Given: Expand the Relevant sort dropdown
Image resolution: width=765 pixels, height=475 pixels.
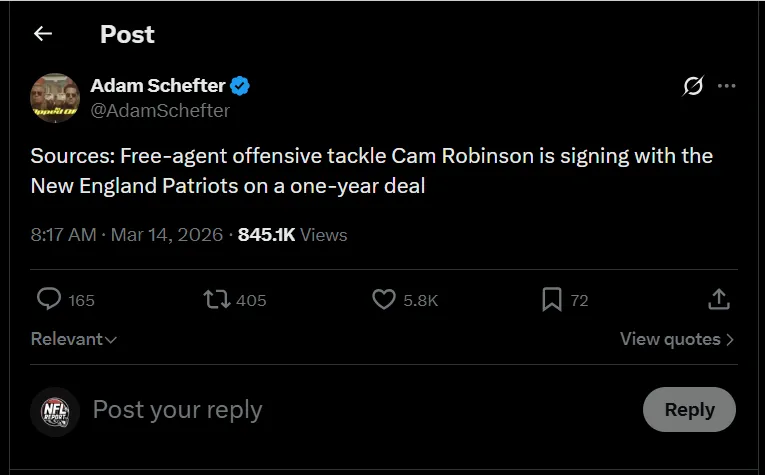Looking at the screenshot, I should pos(74,339).
